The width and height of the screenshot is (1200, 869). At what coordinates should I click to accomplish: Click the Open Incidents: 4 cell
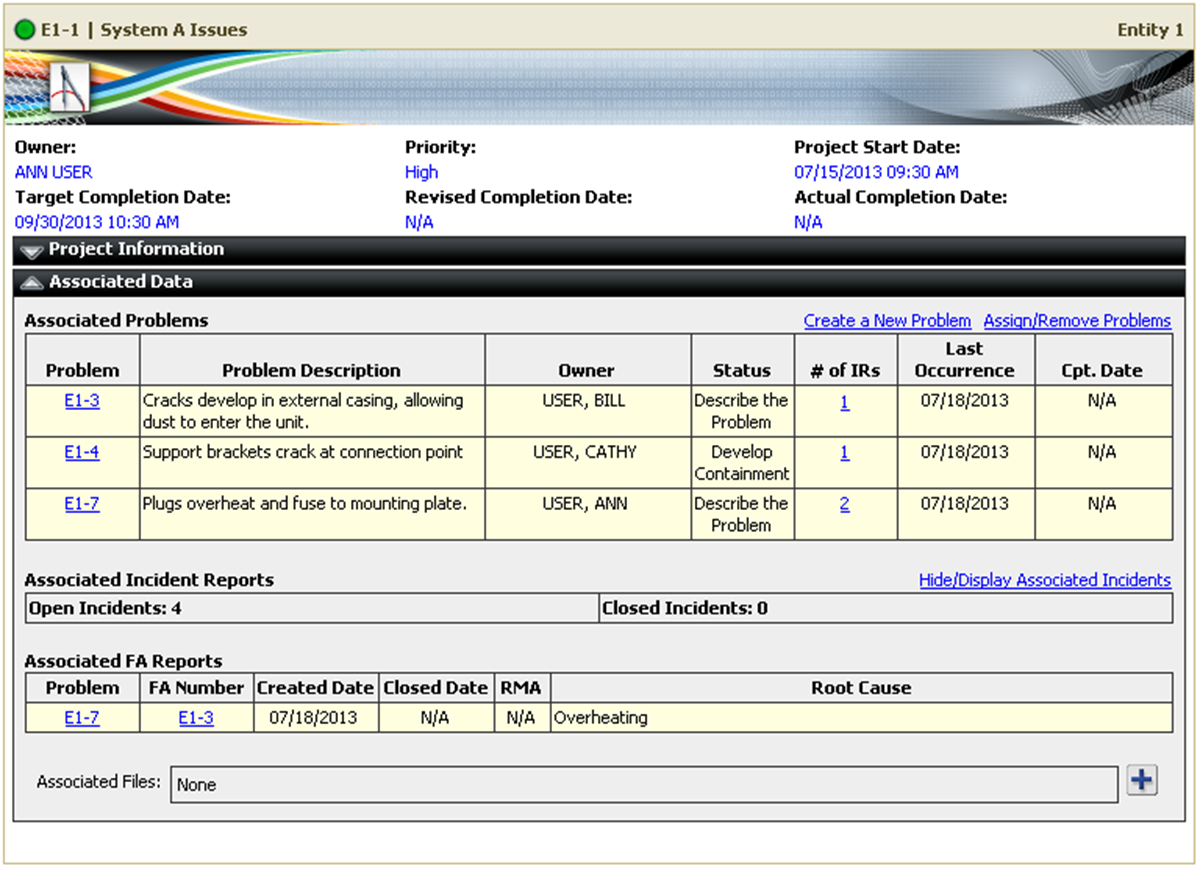pos(311,608)
